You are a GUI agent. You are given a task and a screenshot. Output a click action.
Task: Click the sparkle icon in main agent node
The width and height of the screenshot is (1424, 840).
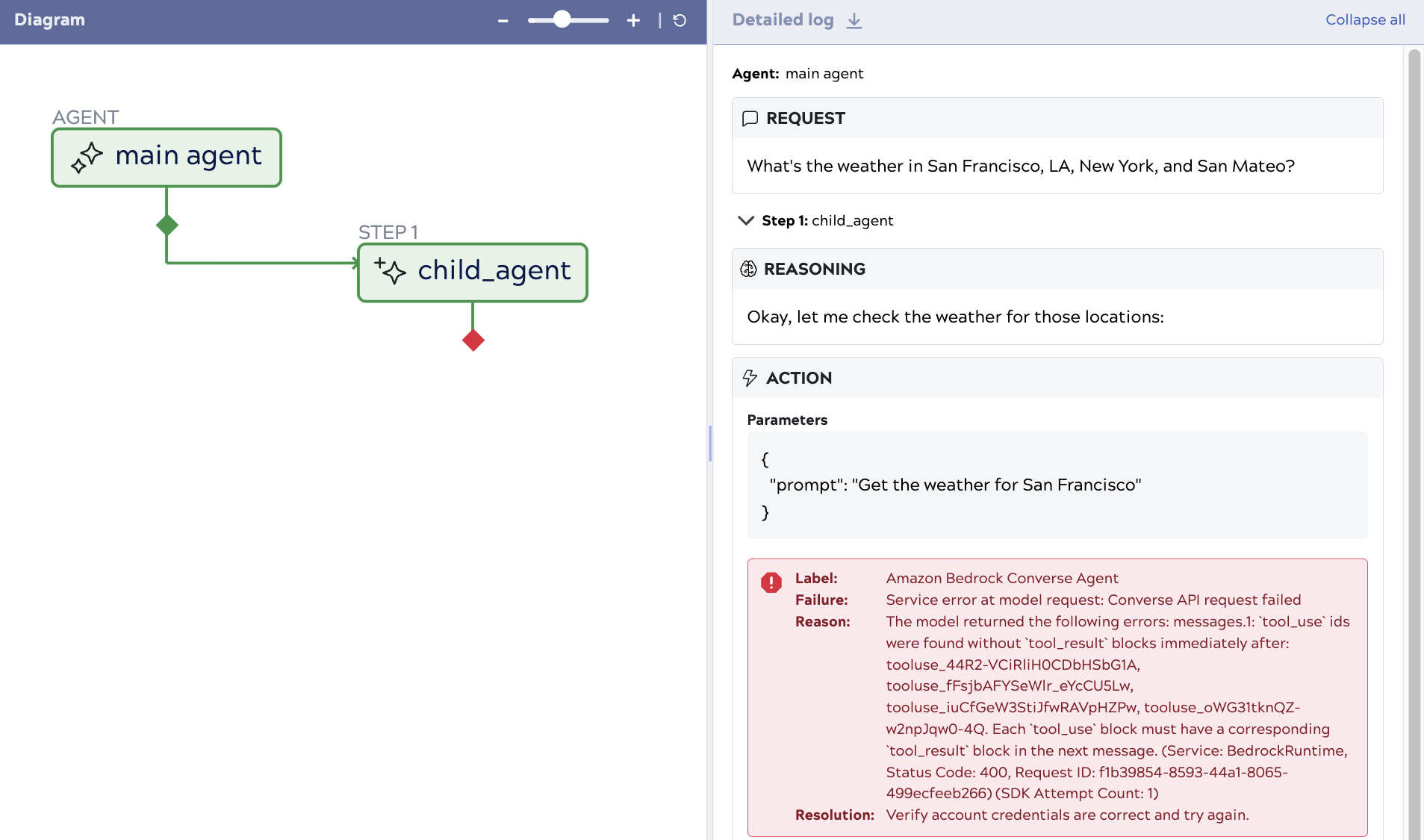[x=87, y=158]
